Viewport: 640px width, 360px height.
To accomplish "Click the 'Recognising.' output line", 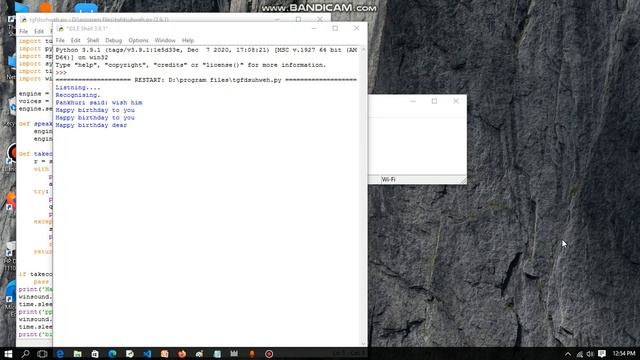I will (78, 95).
